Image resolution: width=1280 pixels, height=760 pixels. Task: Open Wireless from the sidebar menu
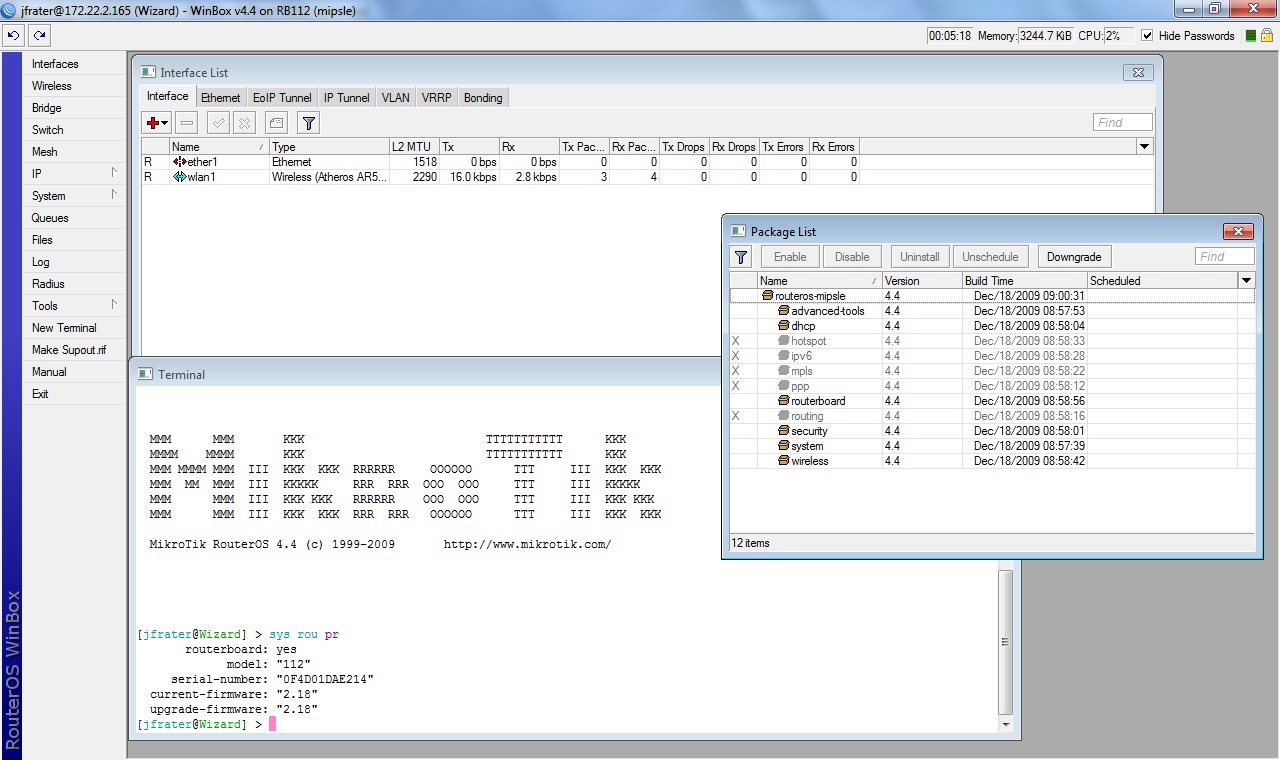[x=52, y=86]
